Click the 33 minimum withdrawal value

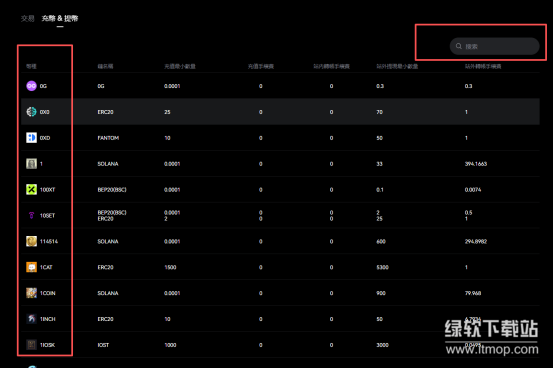click(x=379, y=164)
